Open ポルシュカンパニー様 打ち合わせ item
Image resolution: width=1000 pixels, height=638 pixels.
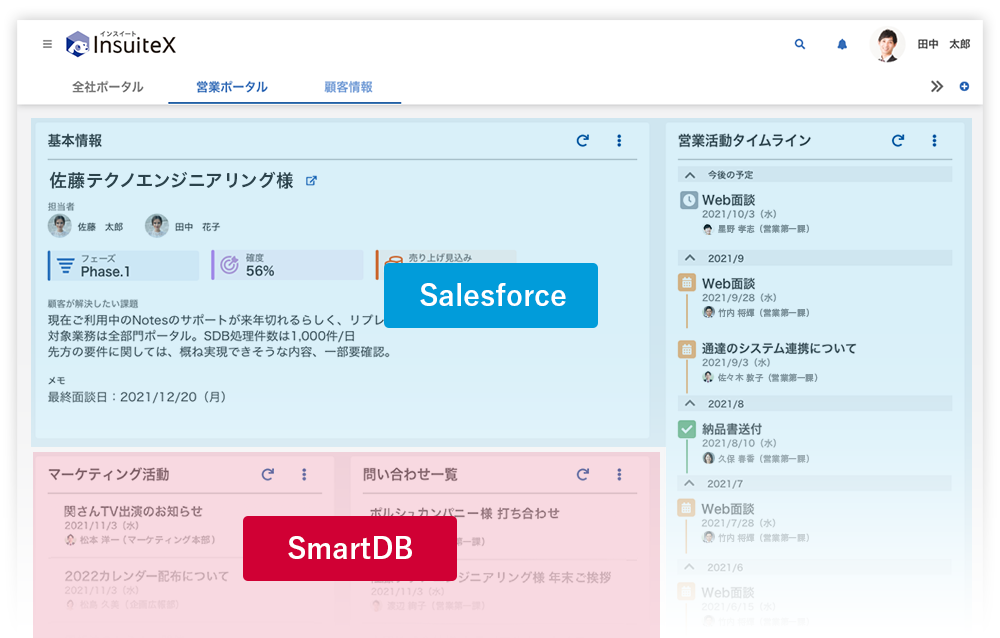[x=464, y=513]
